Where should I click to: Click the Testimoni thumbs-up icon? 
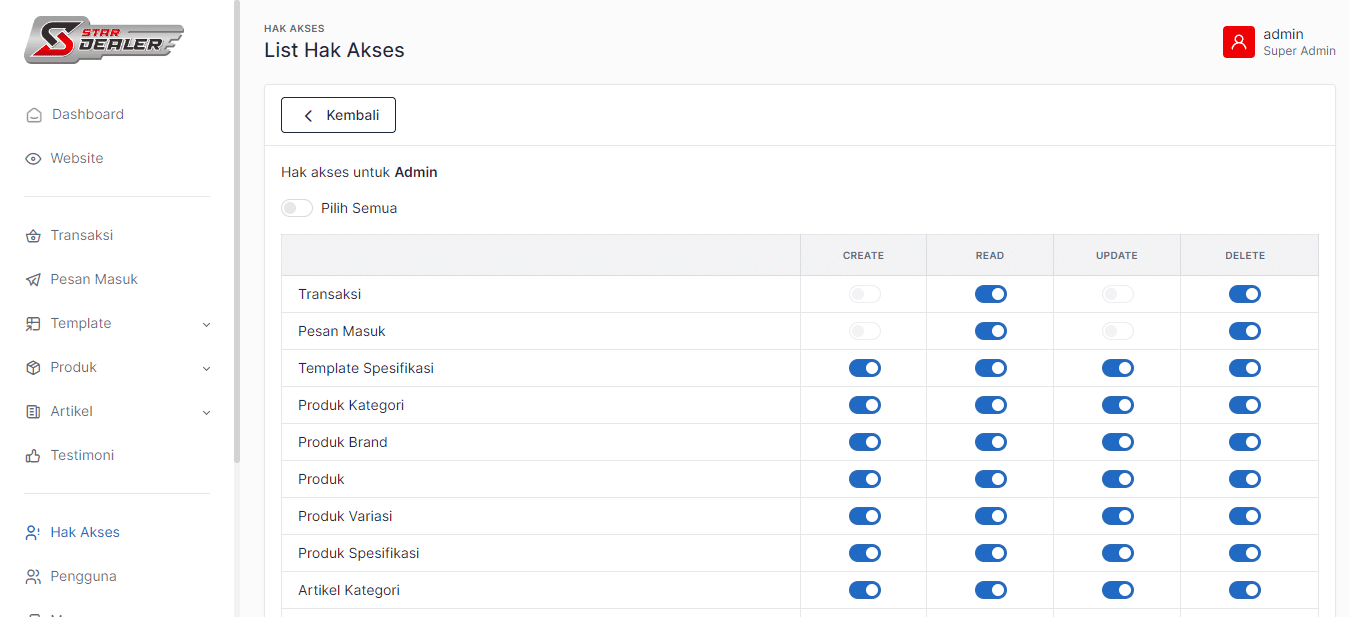click(x=33, y=456)
